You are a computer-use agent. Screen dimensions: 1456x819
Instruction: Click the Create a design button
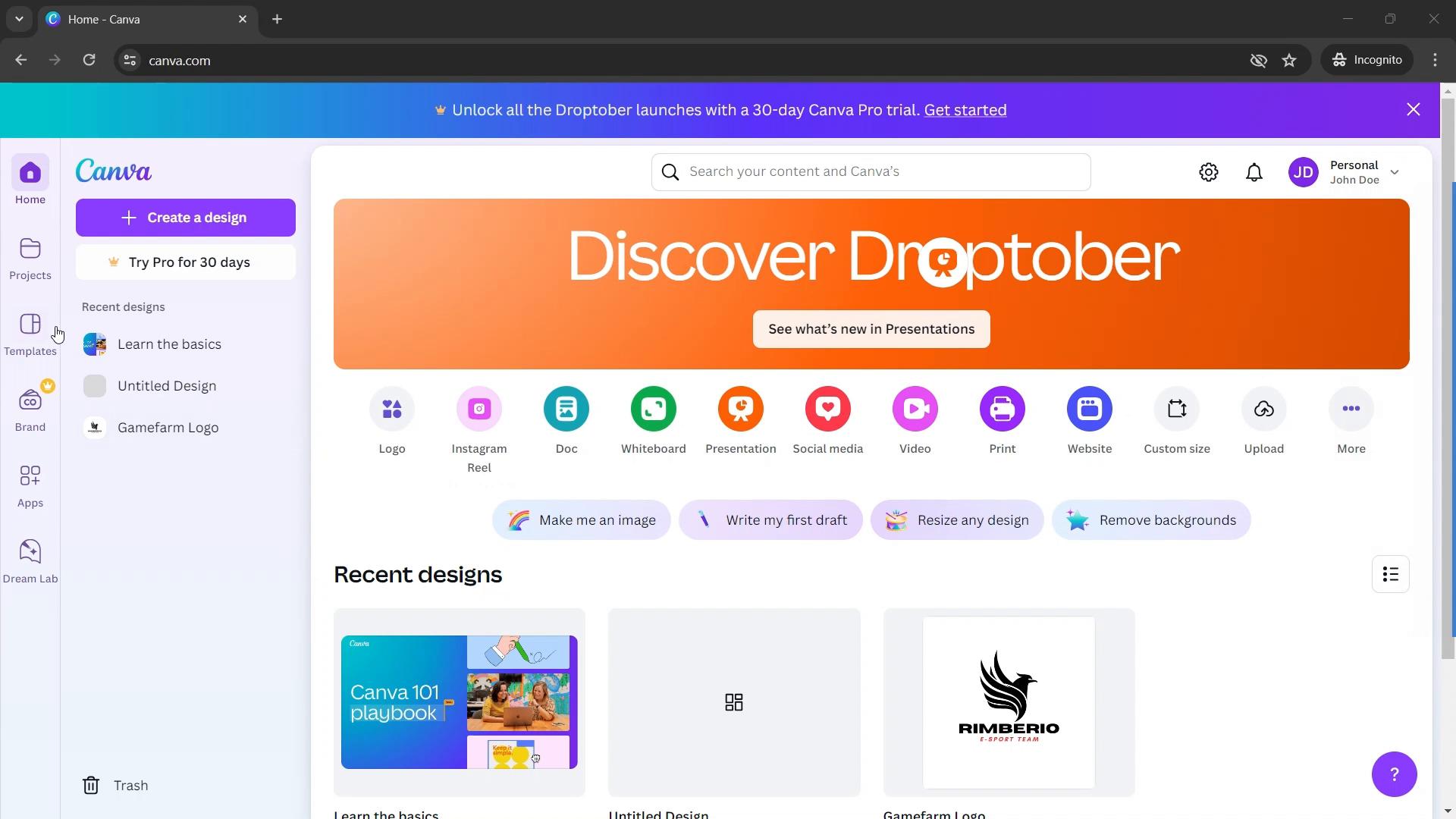pyautogui.click(x=185, y=217)
